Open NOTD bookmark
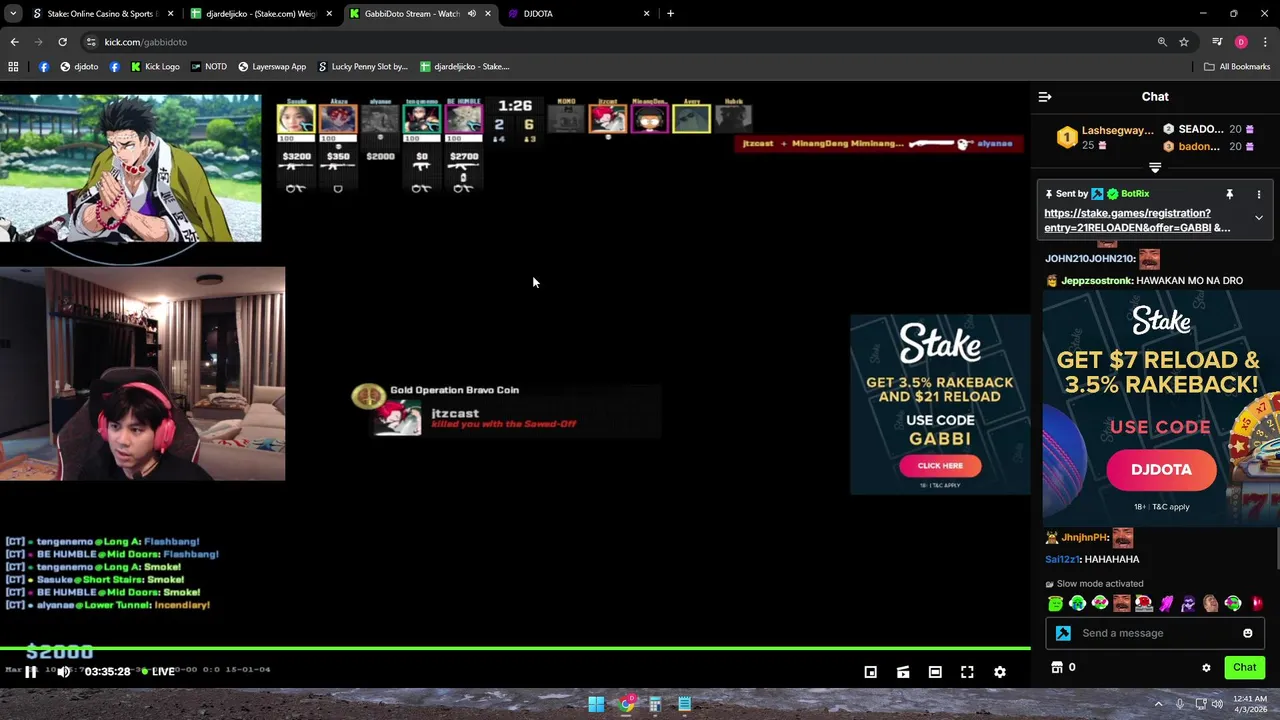The width and height of the screenshot is (1280, 720). coord(208,67)
